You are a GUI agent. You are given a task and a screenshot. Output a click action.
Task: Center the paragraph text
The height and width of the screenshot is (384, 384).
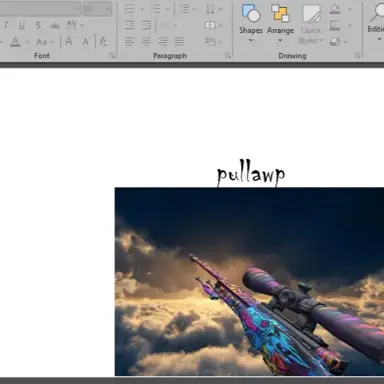(146, 41)
